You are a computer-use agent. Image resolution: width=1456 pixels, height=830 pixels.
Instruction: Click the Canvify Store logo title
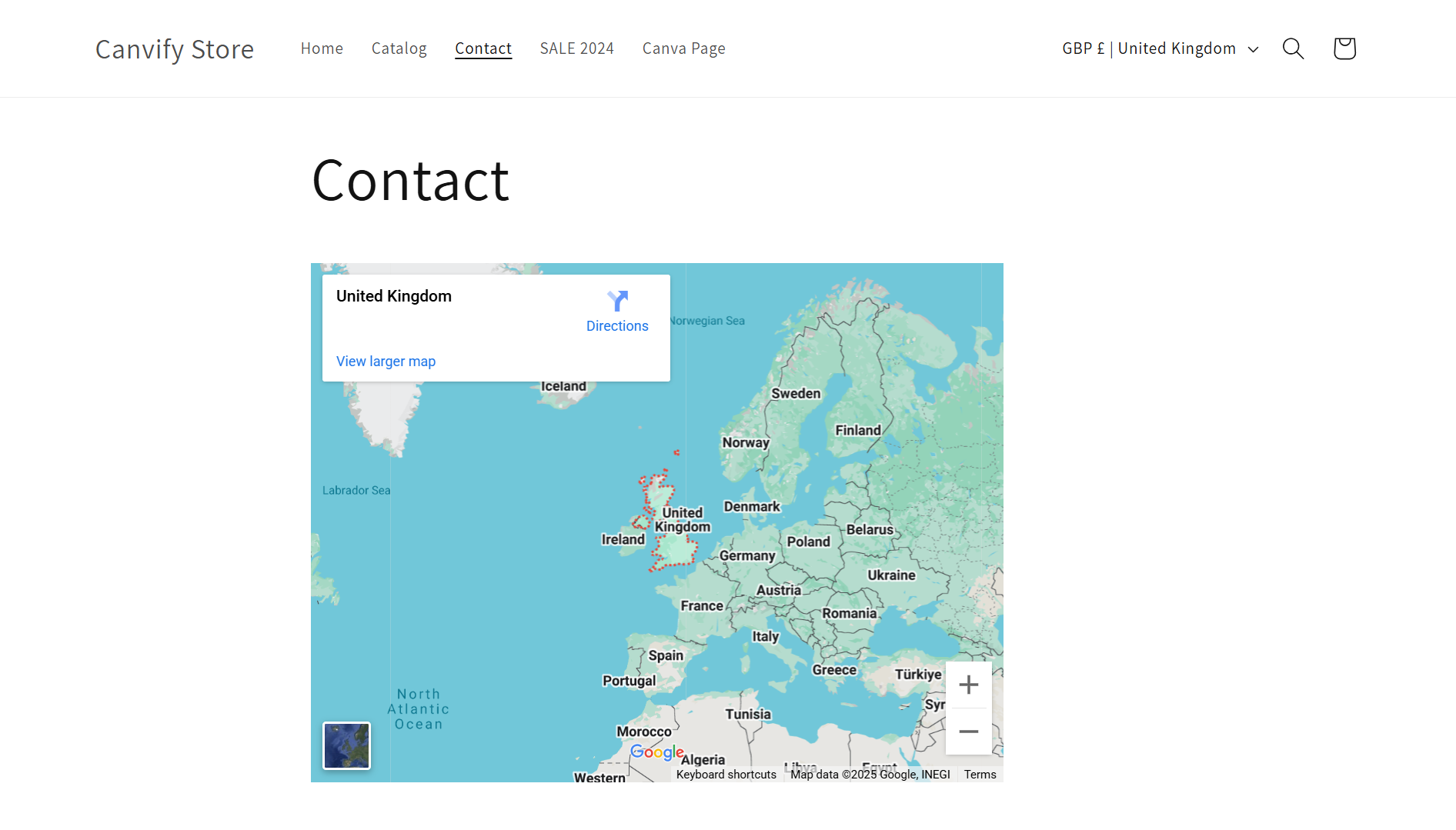175,49
